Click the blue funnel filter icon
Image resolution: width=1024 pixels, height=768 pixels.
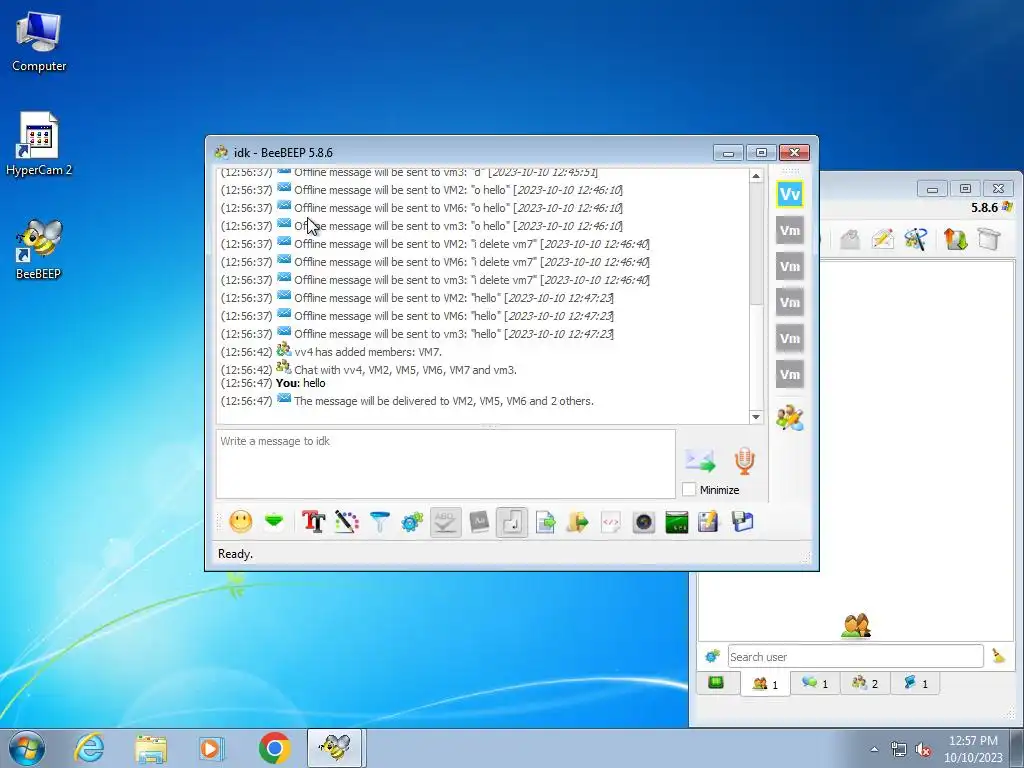tap(379, 522)
